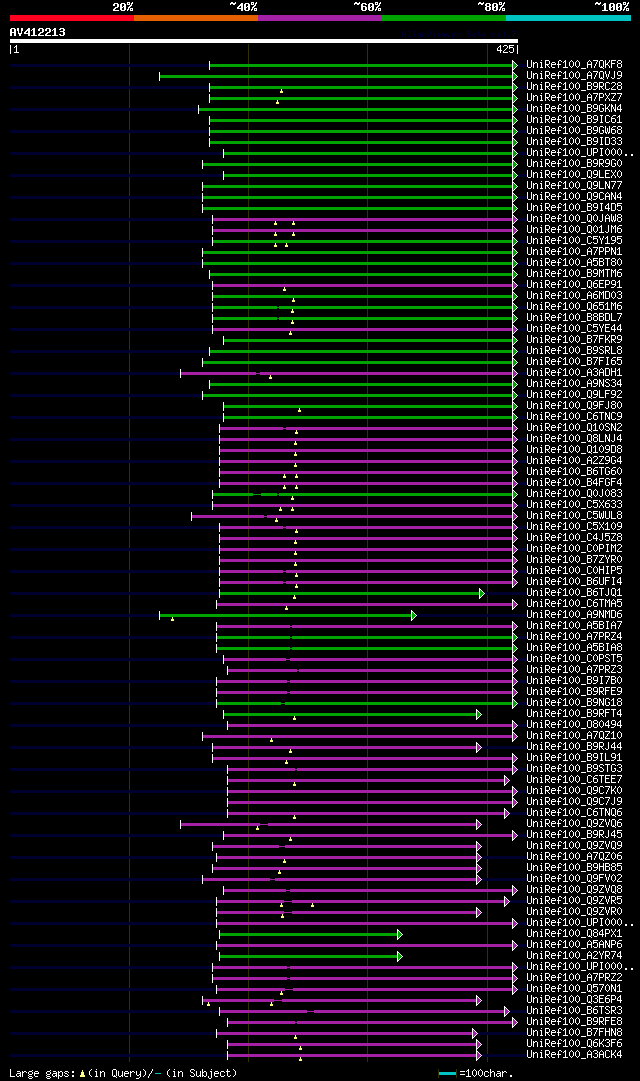This screenshot has width=640, height=1081.
Task: Click the UniRef100_O80494 label
Action: [574, 725]
